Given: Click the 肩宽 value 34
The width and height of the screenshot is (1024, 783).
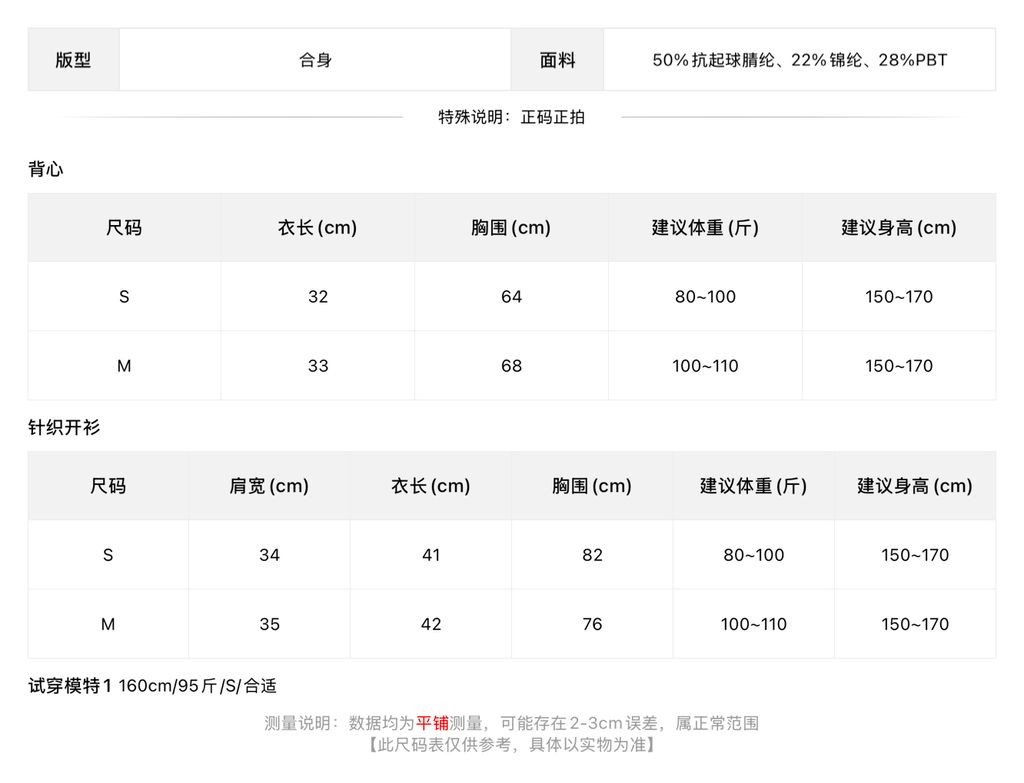Looking at the screenshot, I should 269,555.
